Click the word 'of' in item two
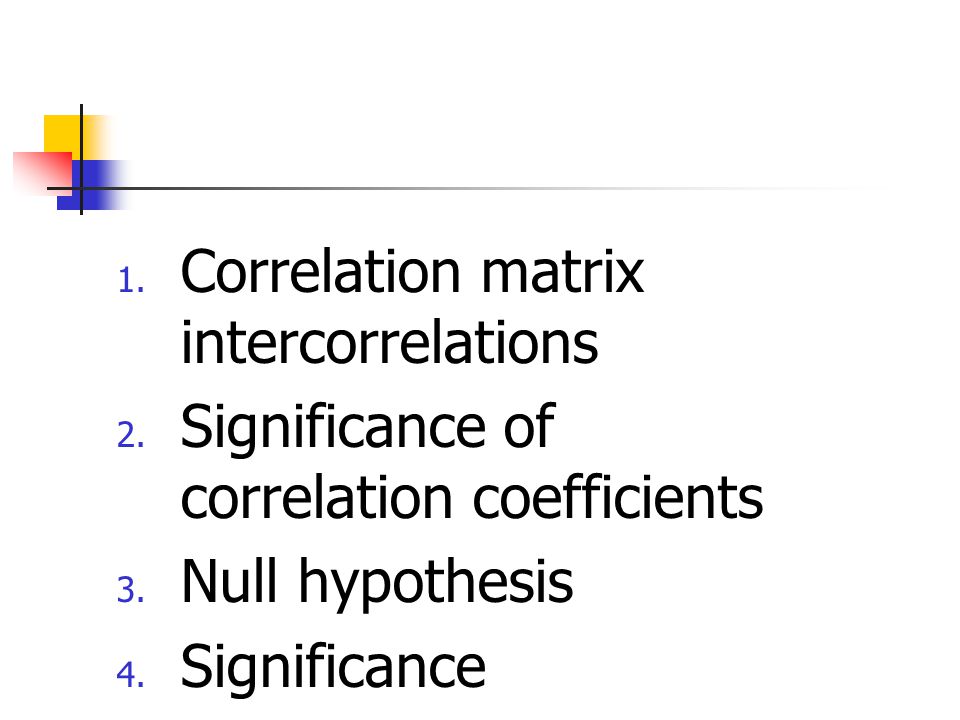The height and width of the screenshot is (720, 960). point(530,426)
